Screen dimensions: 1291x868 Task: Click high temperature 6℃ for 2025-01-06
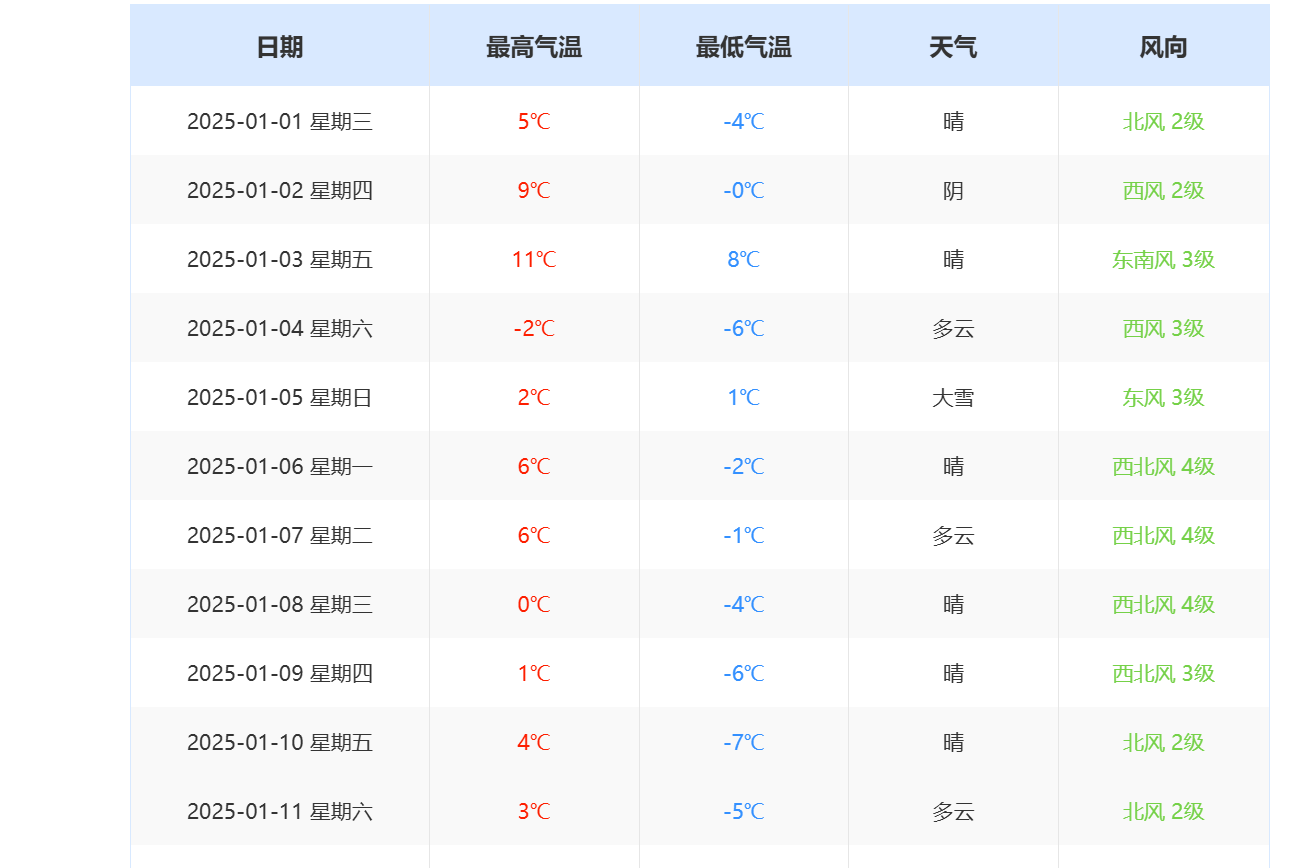[534, 466]
